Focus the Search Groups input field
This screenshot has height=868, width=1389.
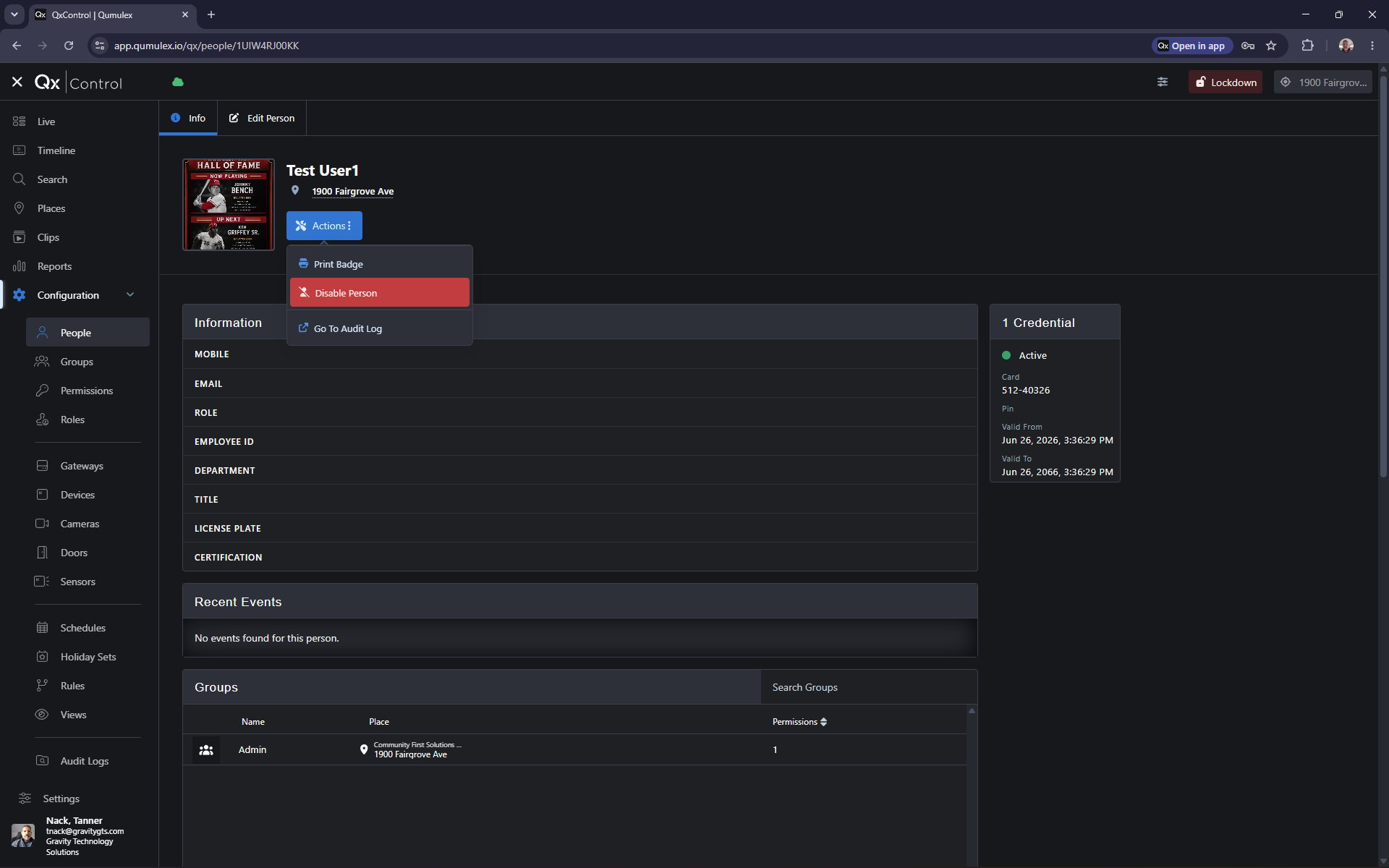(x=868, y=687)
